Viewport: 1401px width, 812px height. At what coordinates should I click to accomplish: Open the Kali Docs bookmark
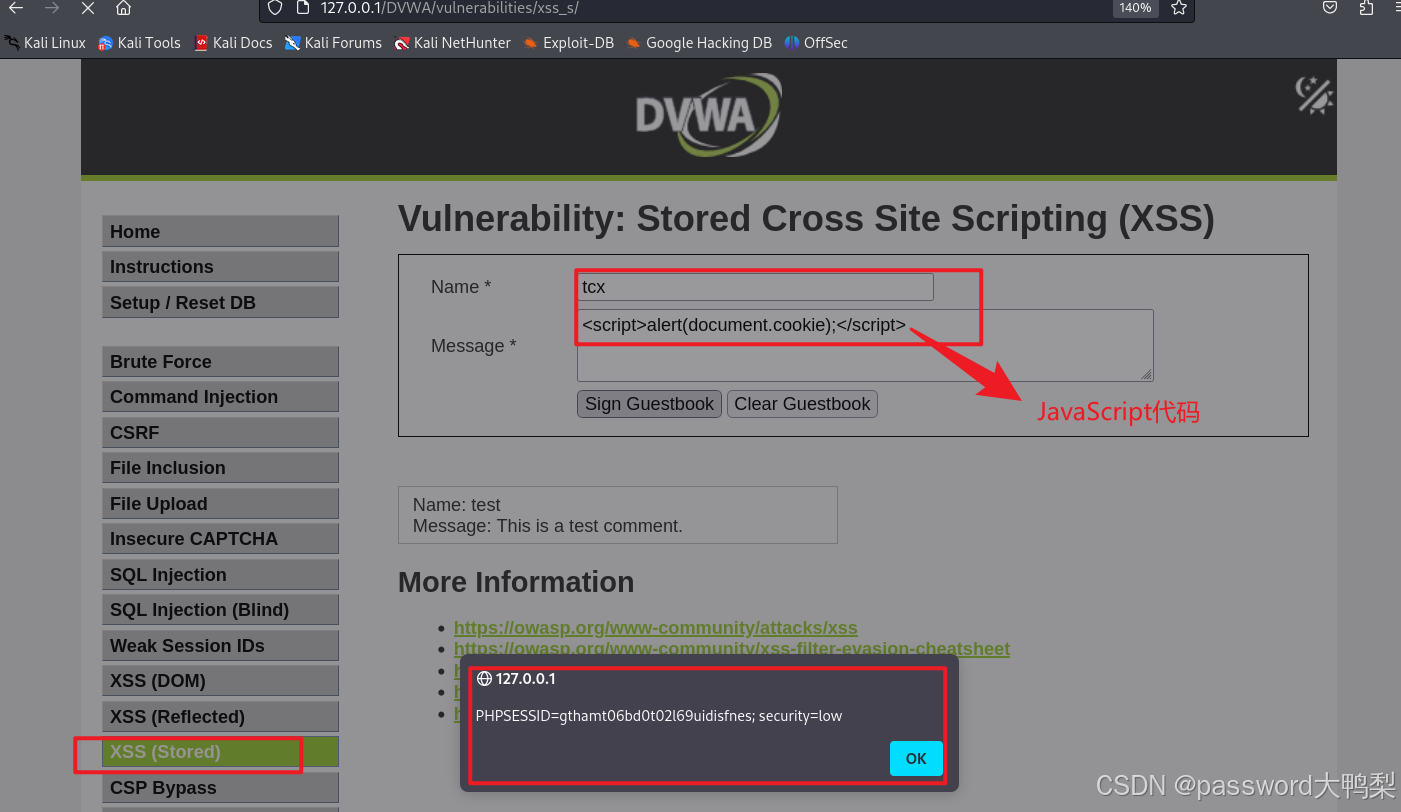[233, 43]
